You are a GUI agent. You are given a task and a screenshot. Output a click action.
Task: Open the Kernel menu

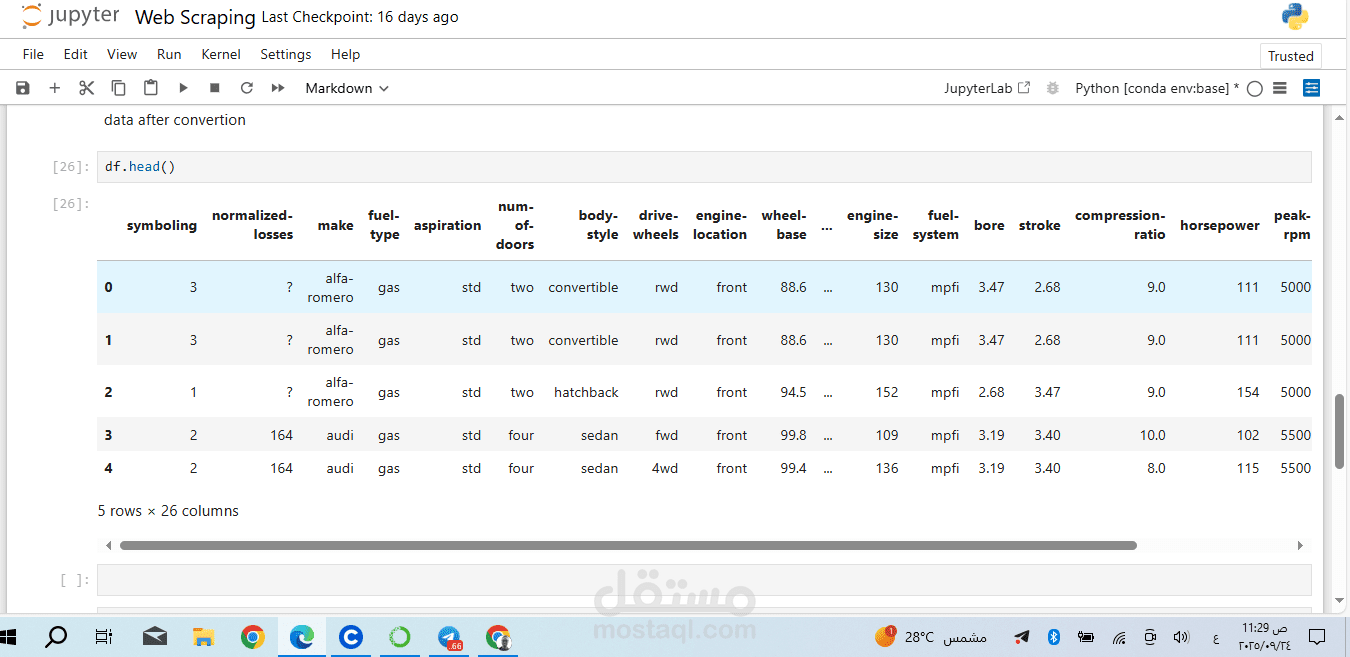[x=221, y=54]
